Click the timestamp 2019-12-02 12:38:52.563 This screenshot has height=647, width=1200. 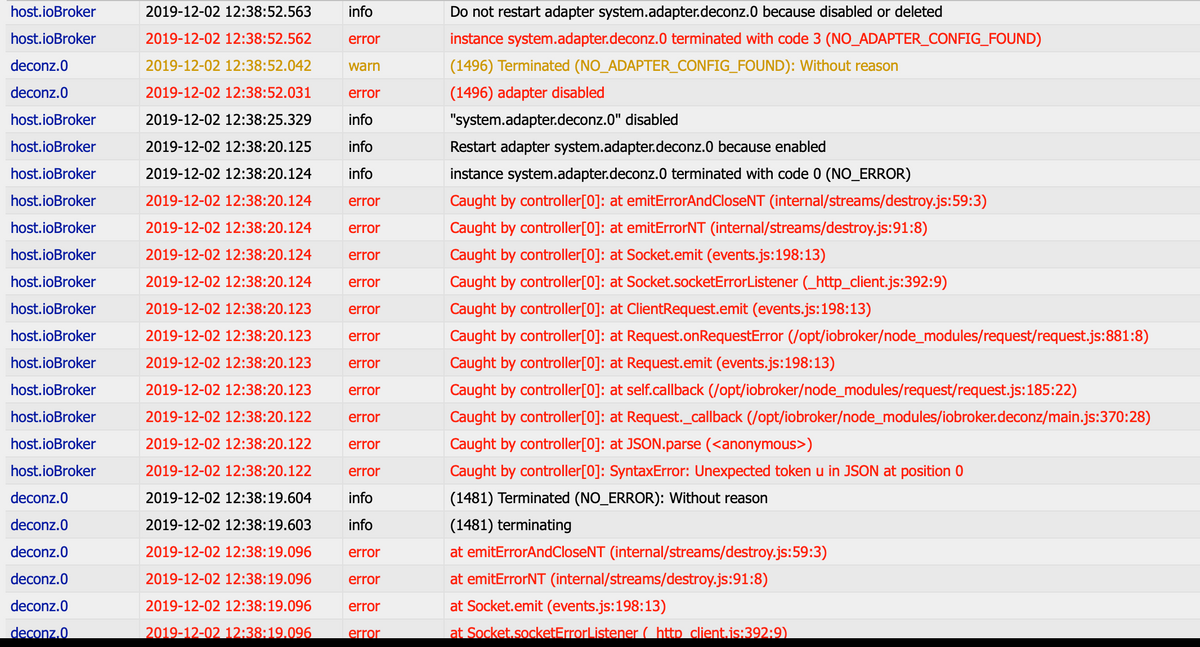coord(228,12)
